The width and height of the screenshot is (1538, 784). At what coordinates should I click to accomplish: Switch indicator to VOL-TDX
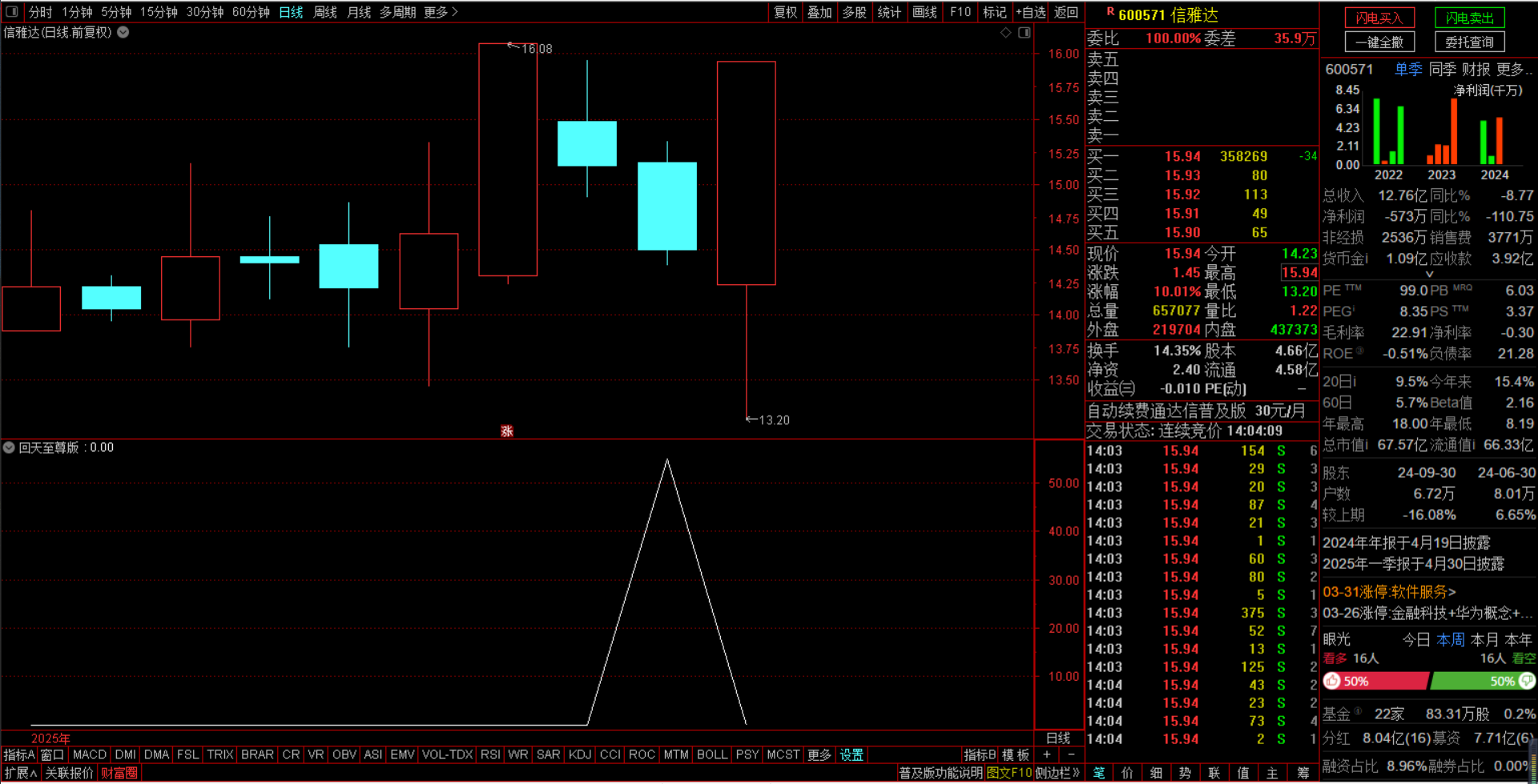tap(448, 754)
